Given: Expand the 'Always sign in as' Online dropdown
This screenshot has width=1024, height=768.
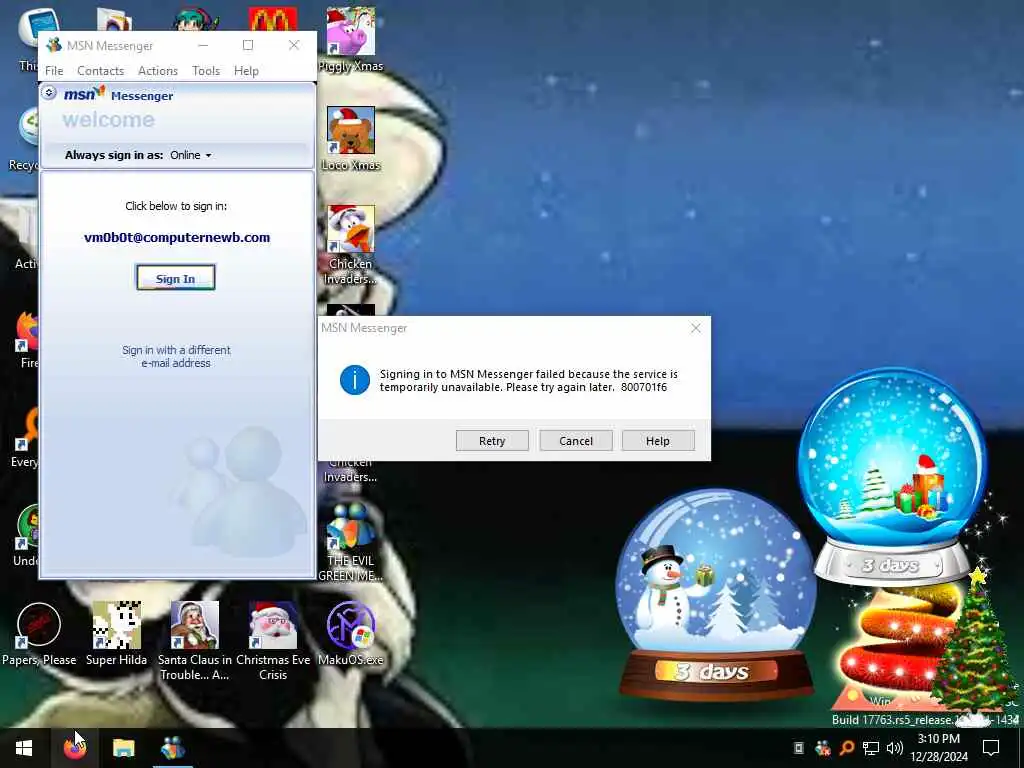Looking at the screenshot, I should coord(191,155).
